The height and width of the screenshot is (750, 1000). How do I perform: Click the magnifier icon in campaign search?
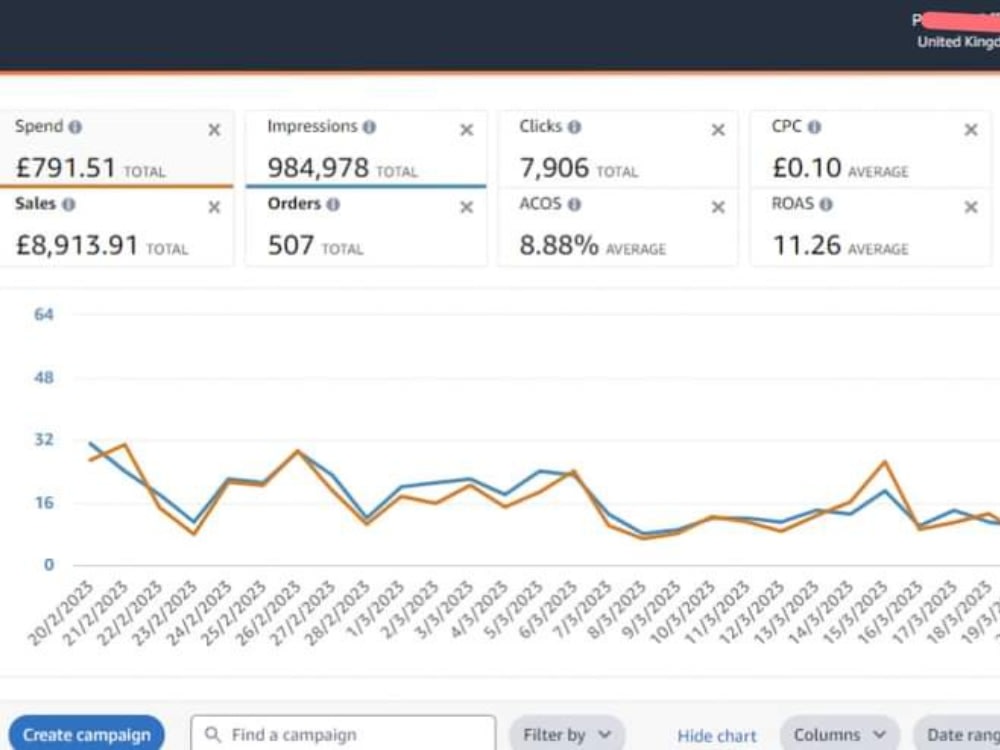213,733
